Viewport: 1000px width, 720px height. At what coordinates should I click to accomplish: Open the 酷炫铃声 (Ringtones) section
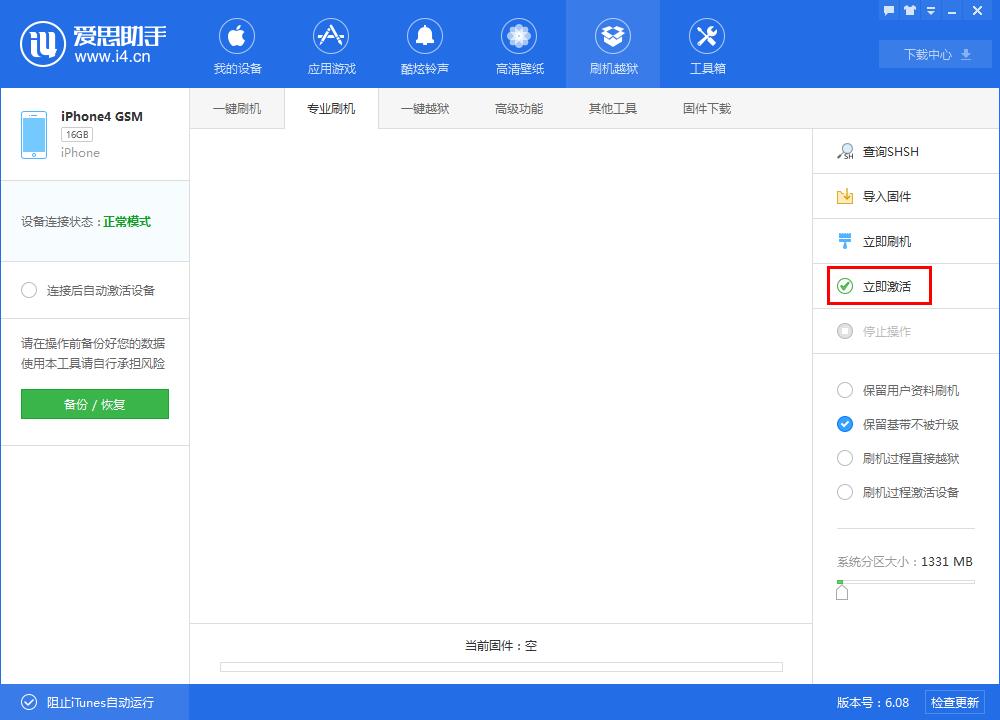pyautogui.click(x=425, y=44)
